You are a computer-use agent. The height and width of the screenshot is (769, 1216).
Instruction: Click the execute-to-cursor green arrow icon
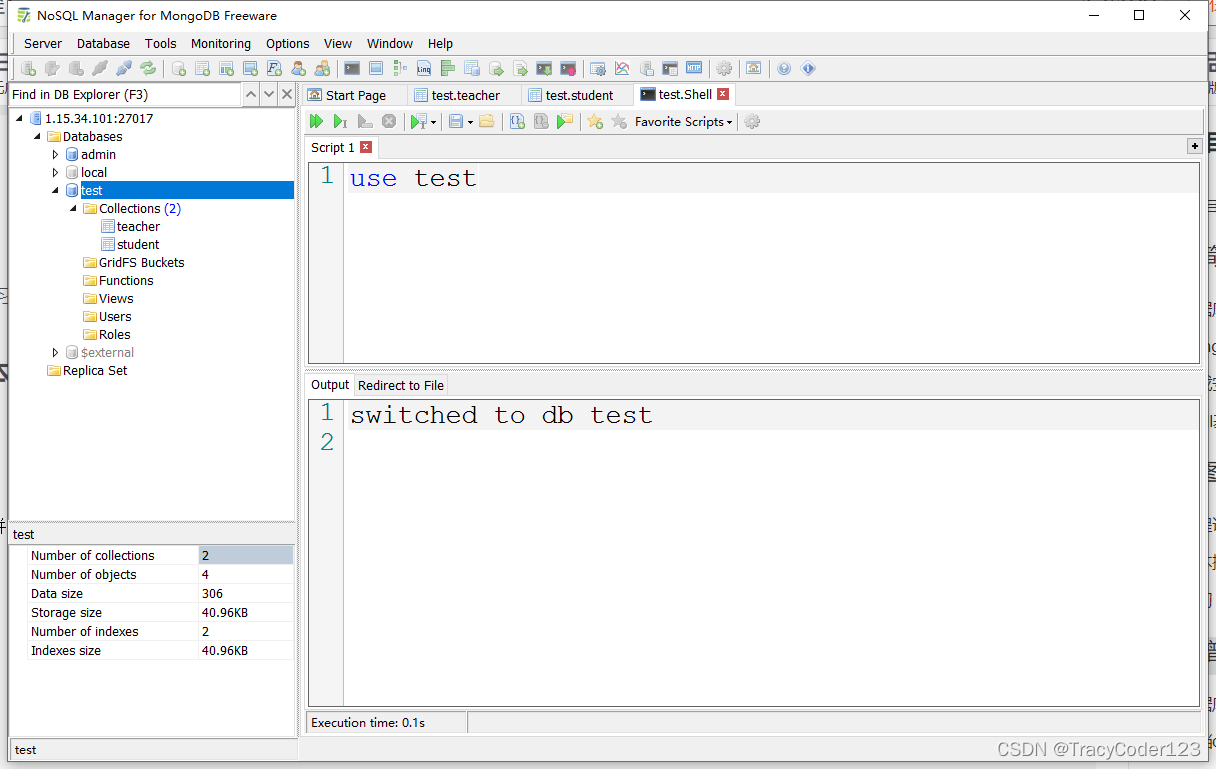[340, 121]
